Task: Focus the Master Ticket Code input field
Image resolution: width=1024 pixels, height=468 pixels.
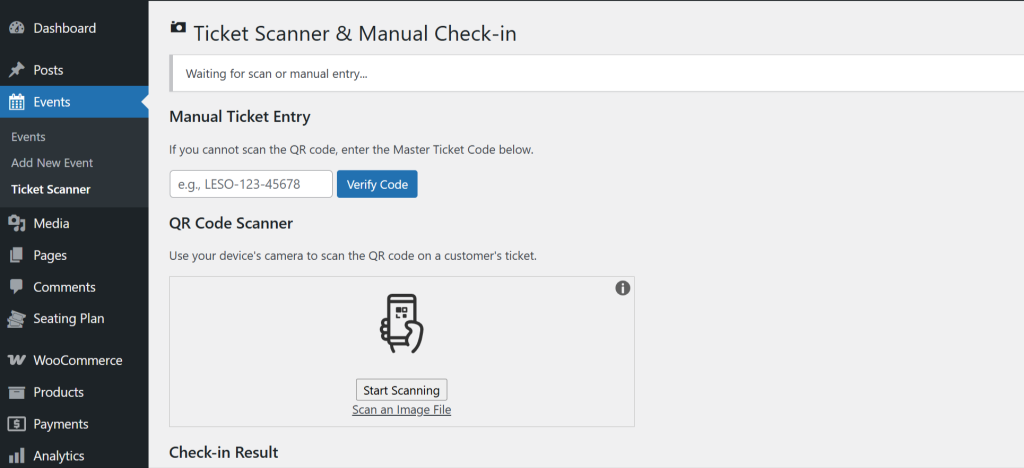Action: click(x=251, y=184)
